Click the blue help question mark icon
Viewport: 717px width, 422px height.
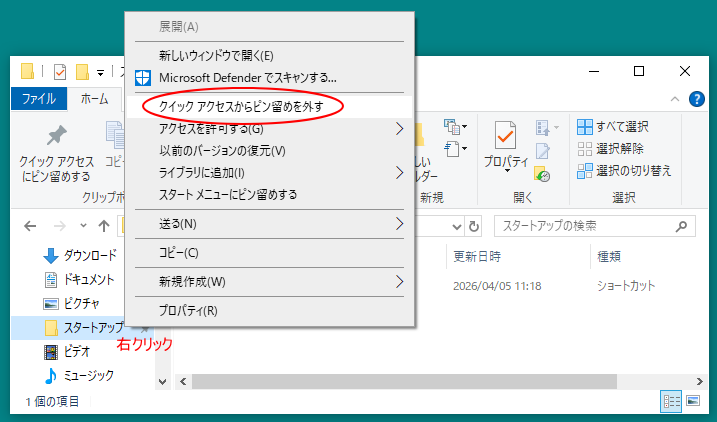point(696,99)
